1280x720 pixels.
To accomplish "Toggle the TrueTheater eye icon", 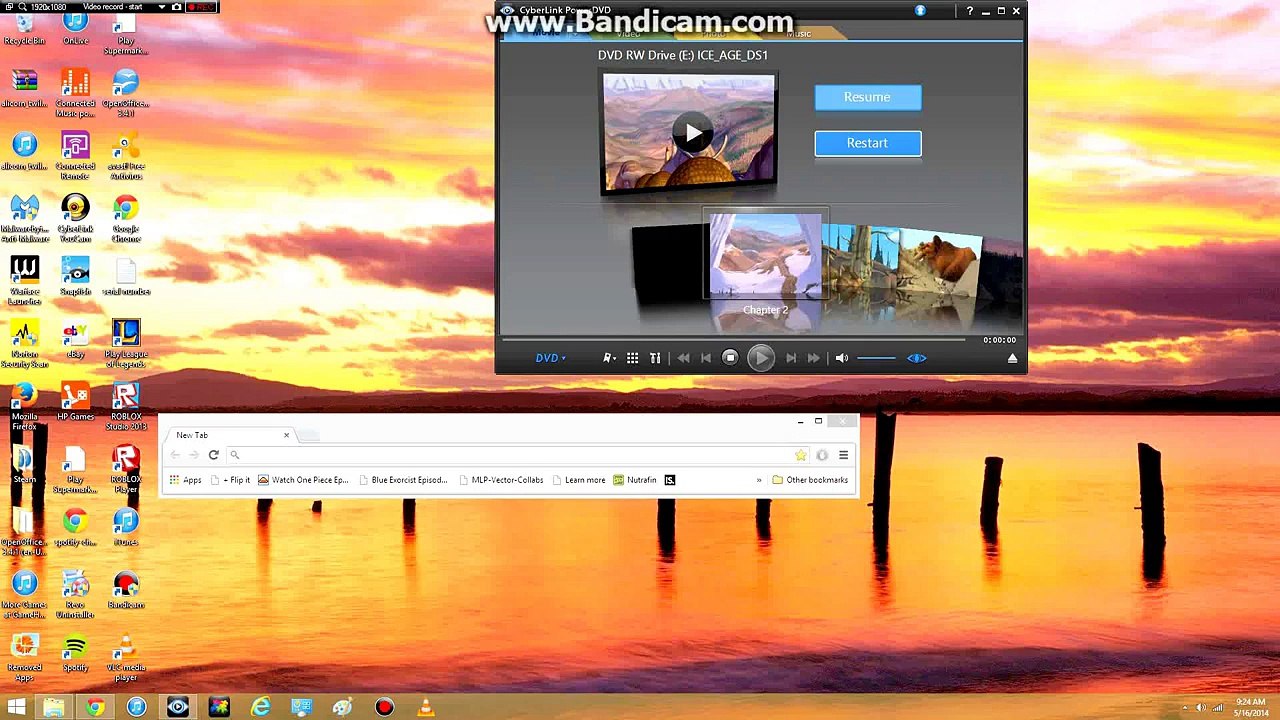I will click(x=916, y=358).
